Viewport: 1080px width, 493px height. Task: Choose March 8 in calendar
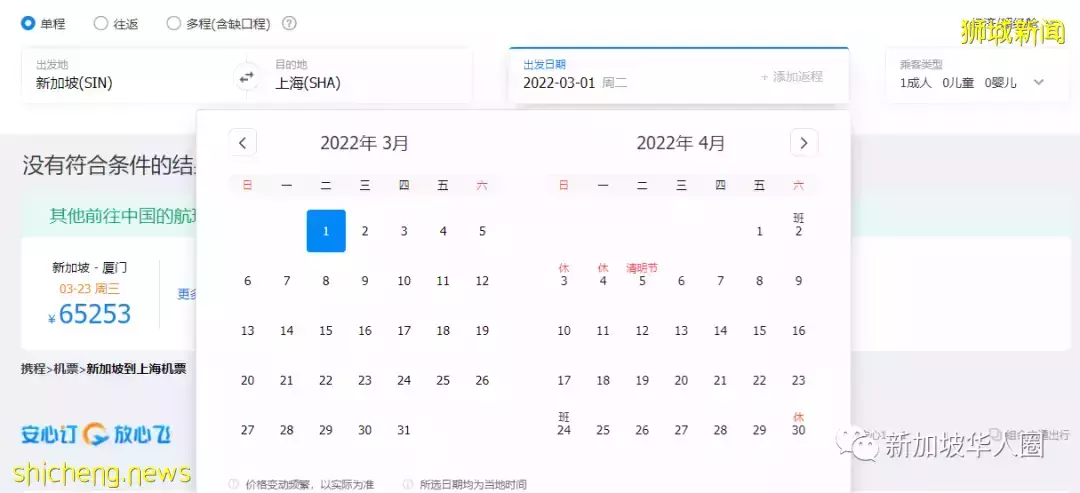tap(326, 281)
